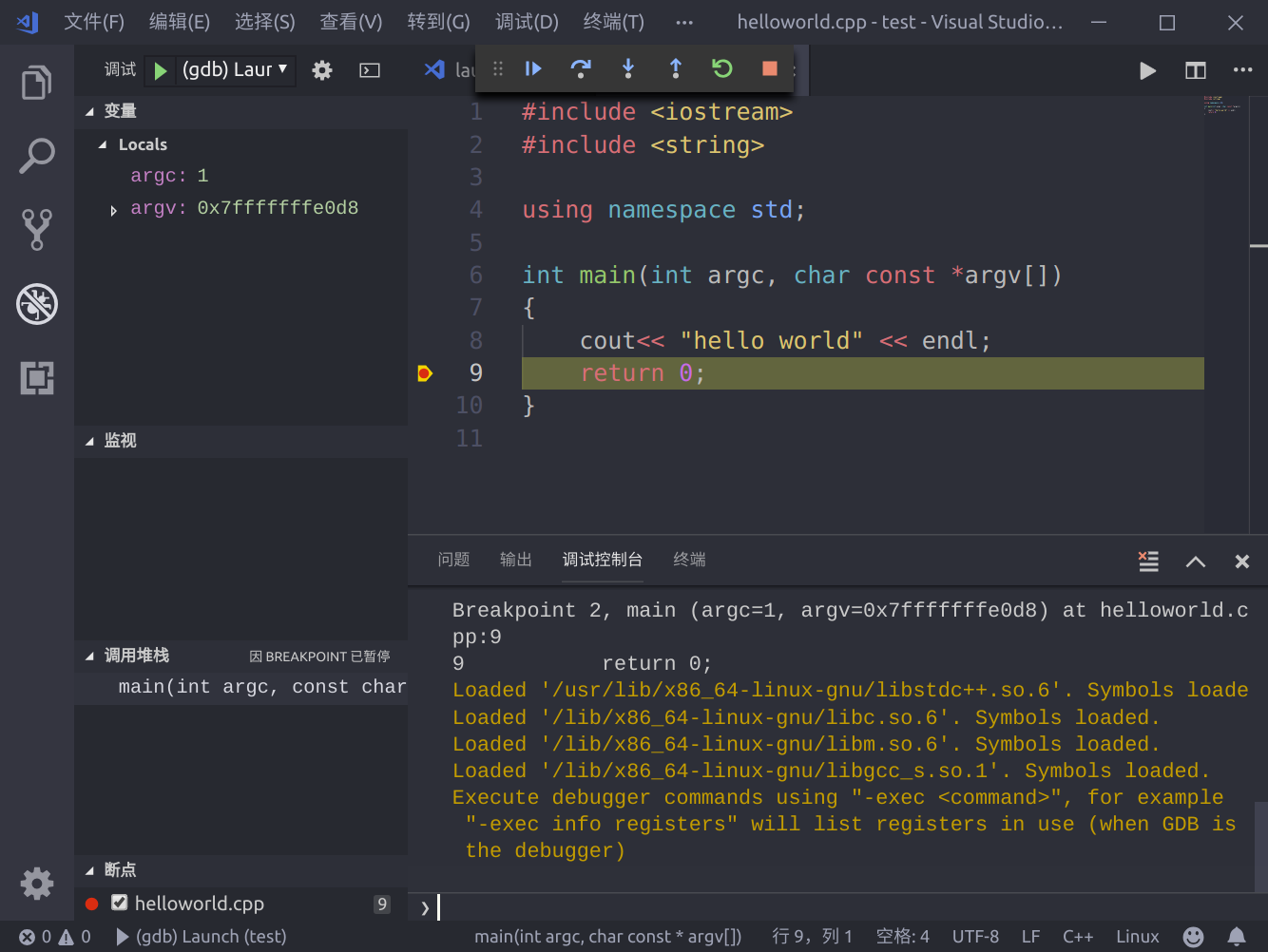Viewport: 1268px width, 952px height.
Task: Uncheck the helloworld.cpp breakpoint checkbox
Action: click(x=120, y=903)
